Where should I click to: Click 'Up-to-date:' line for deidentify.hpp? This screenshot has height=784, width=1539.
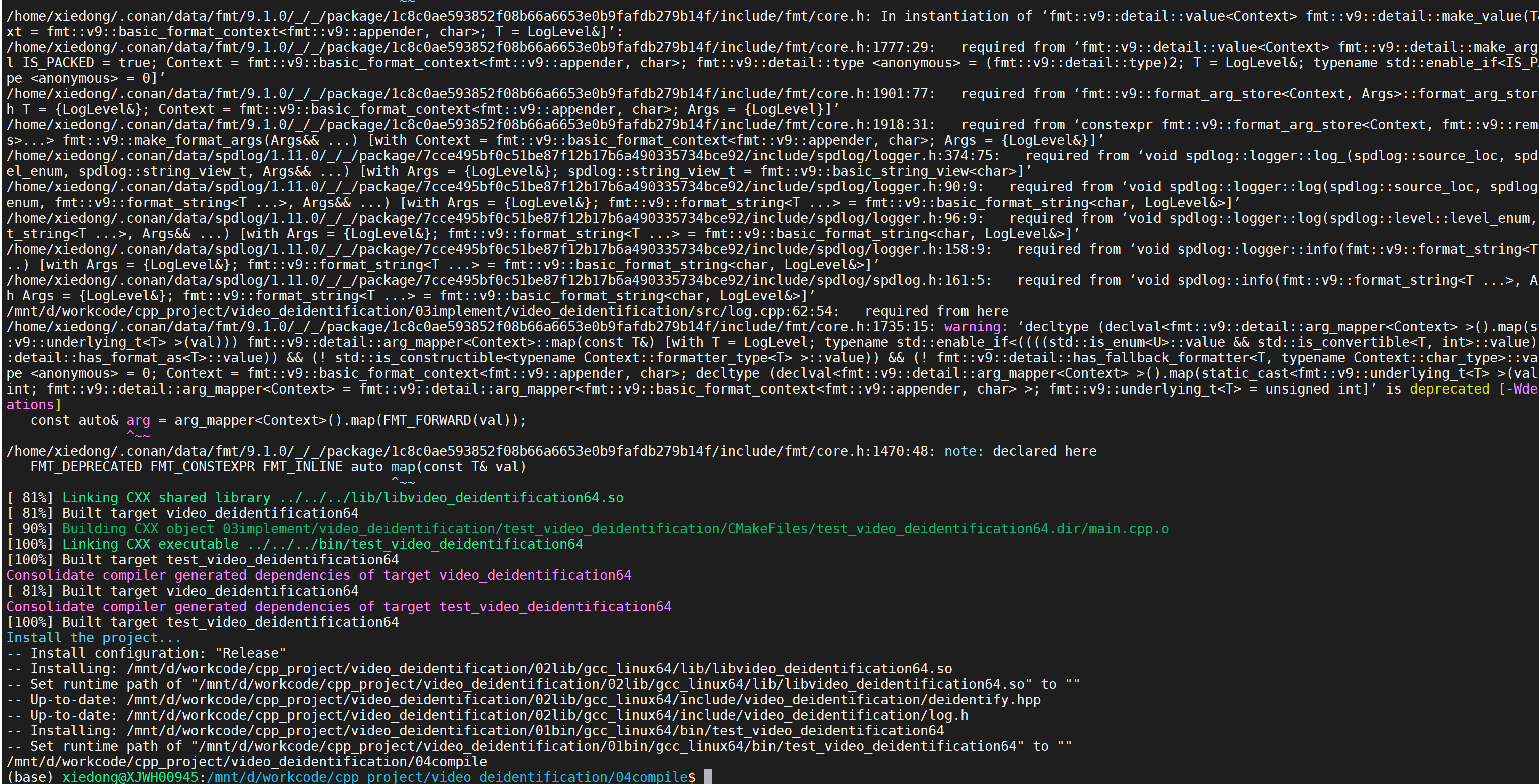[523, 700]
